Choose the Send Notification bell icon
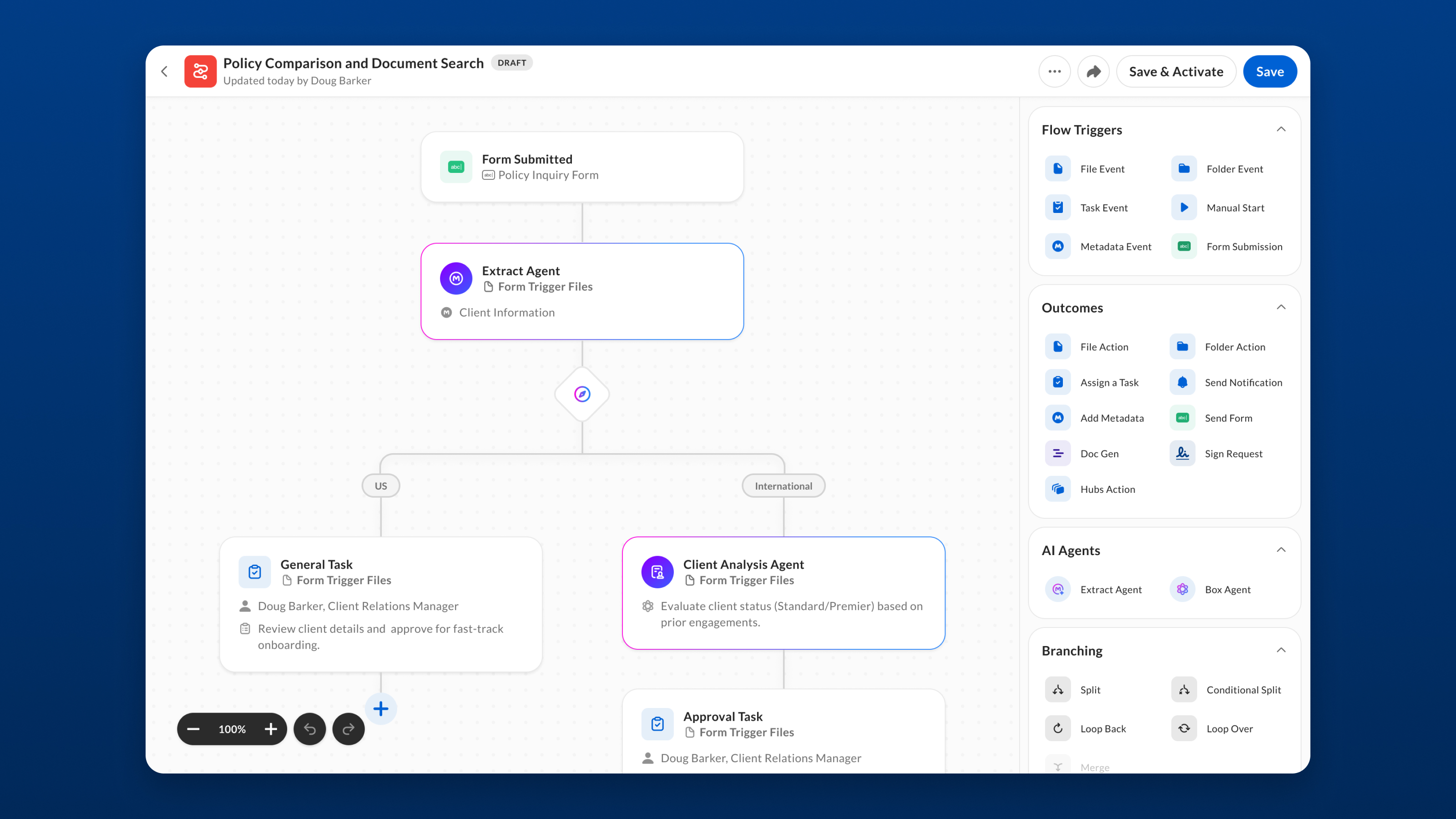 pos(1182,382)
